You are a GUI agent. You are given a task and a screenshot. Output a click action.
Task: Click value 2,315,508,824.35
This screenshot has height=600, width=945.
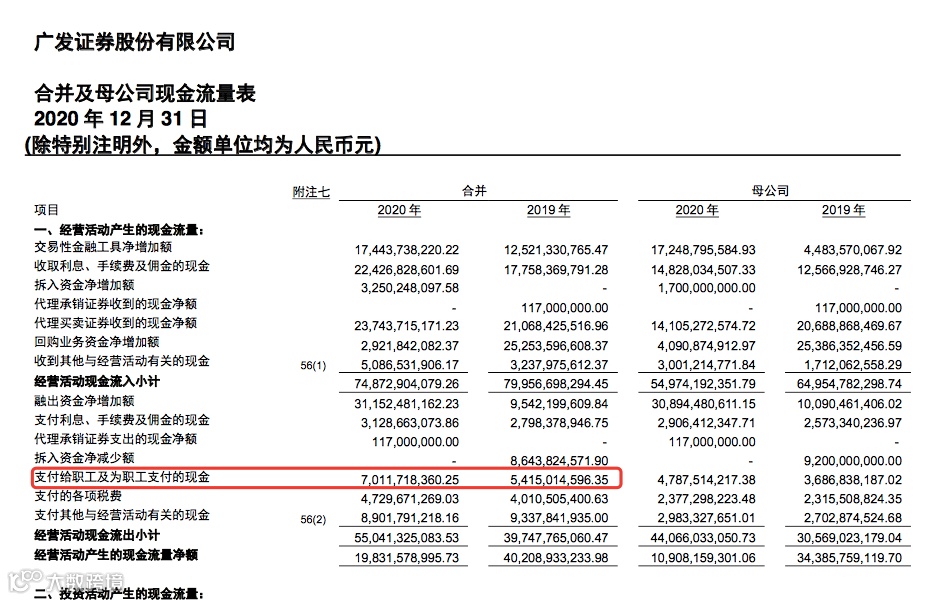[853, 499]
